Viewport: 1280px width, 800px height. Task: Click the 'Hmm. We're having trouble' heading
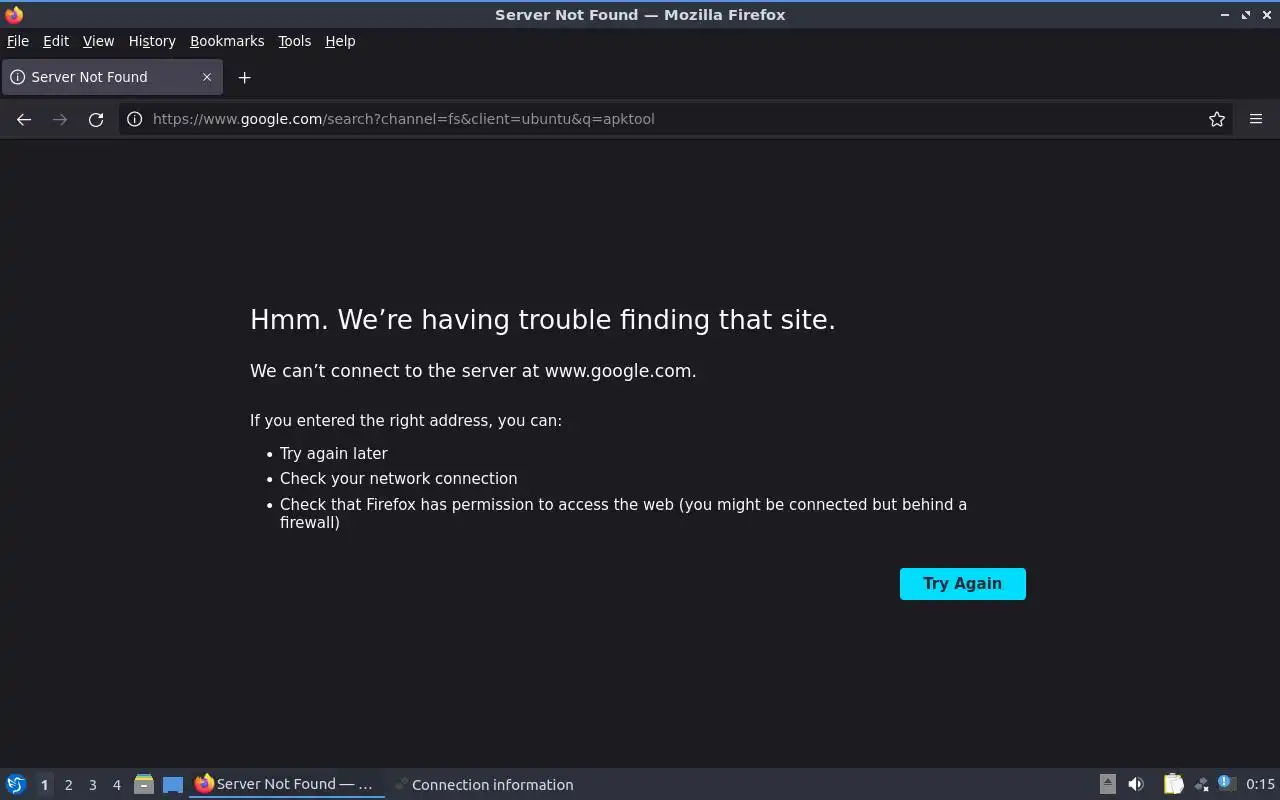[x=543, y=320]
